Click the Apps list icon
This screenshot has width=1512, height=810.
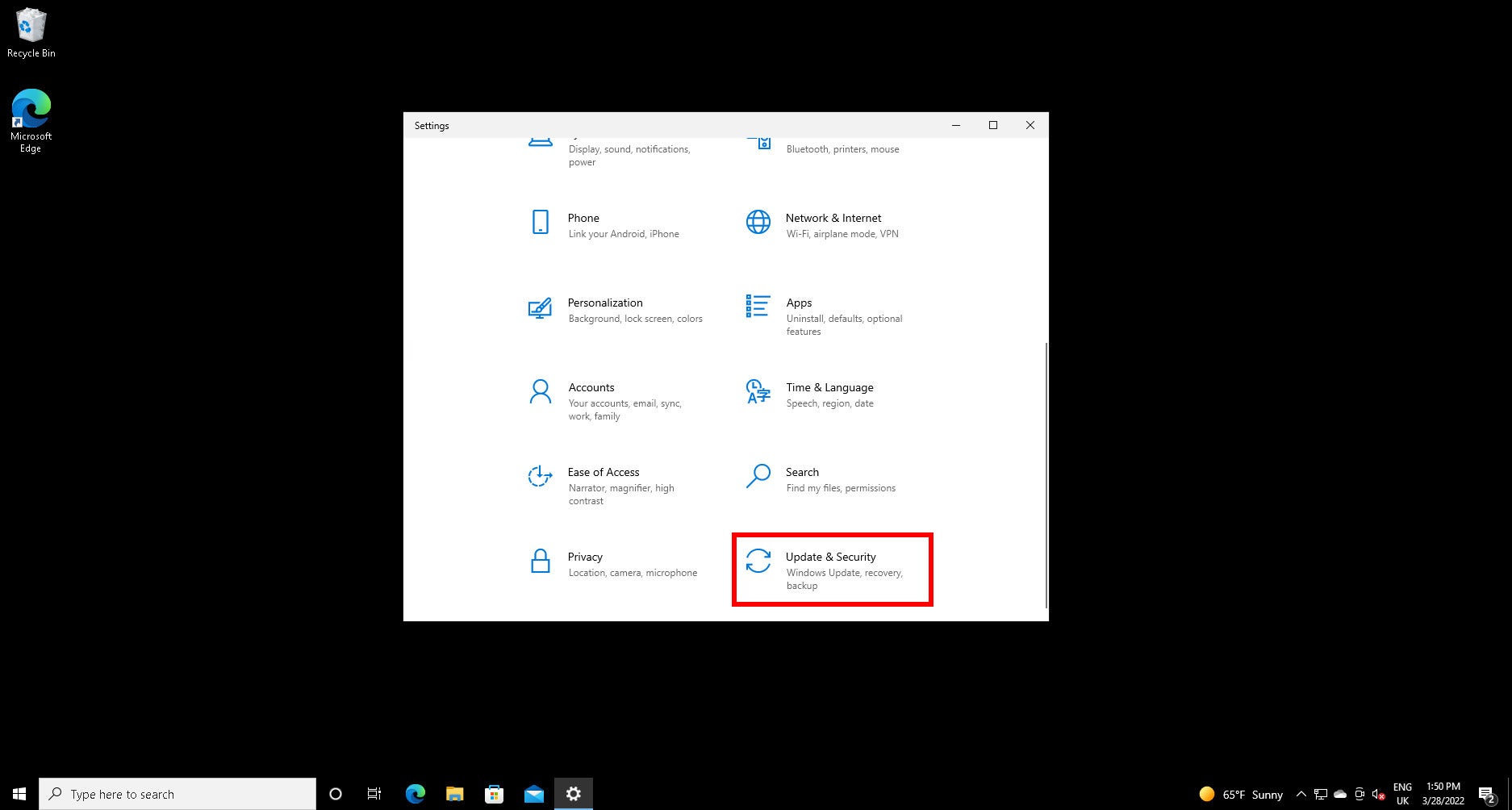pyautogui.click(x=758, y=306)
